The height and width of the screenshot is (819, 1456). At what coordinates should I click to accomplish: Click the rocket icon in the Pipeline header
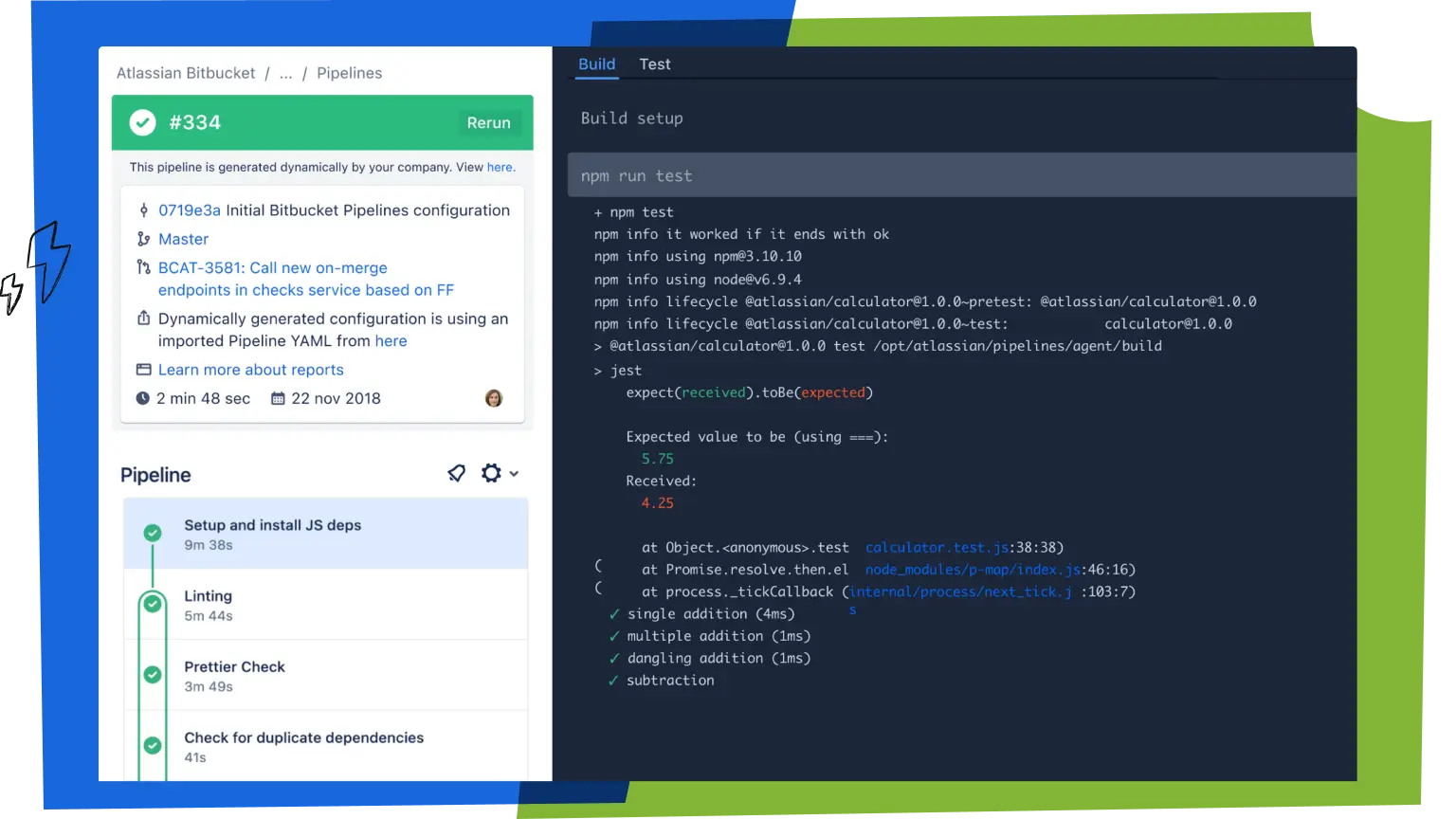[x=457, y=473]
